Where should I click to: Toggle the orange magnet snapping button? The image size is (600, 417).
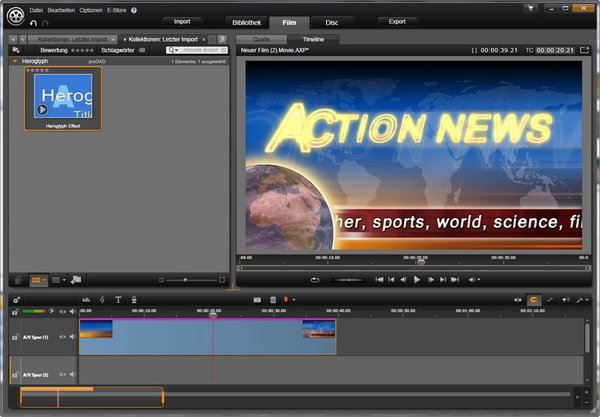pyautogui.click(x=533, y=299)
